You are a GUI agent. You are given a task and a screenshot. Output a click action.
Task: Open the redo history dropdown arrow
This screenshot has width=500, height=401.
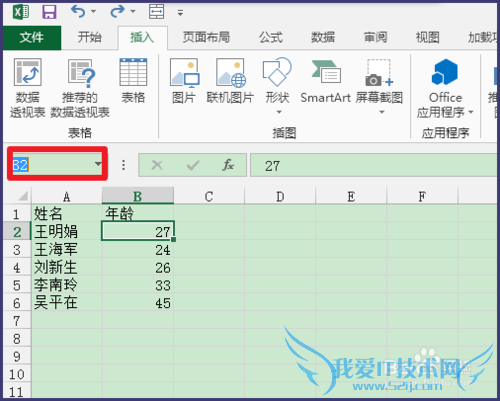point(133,12)
